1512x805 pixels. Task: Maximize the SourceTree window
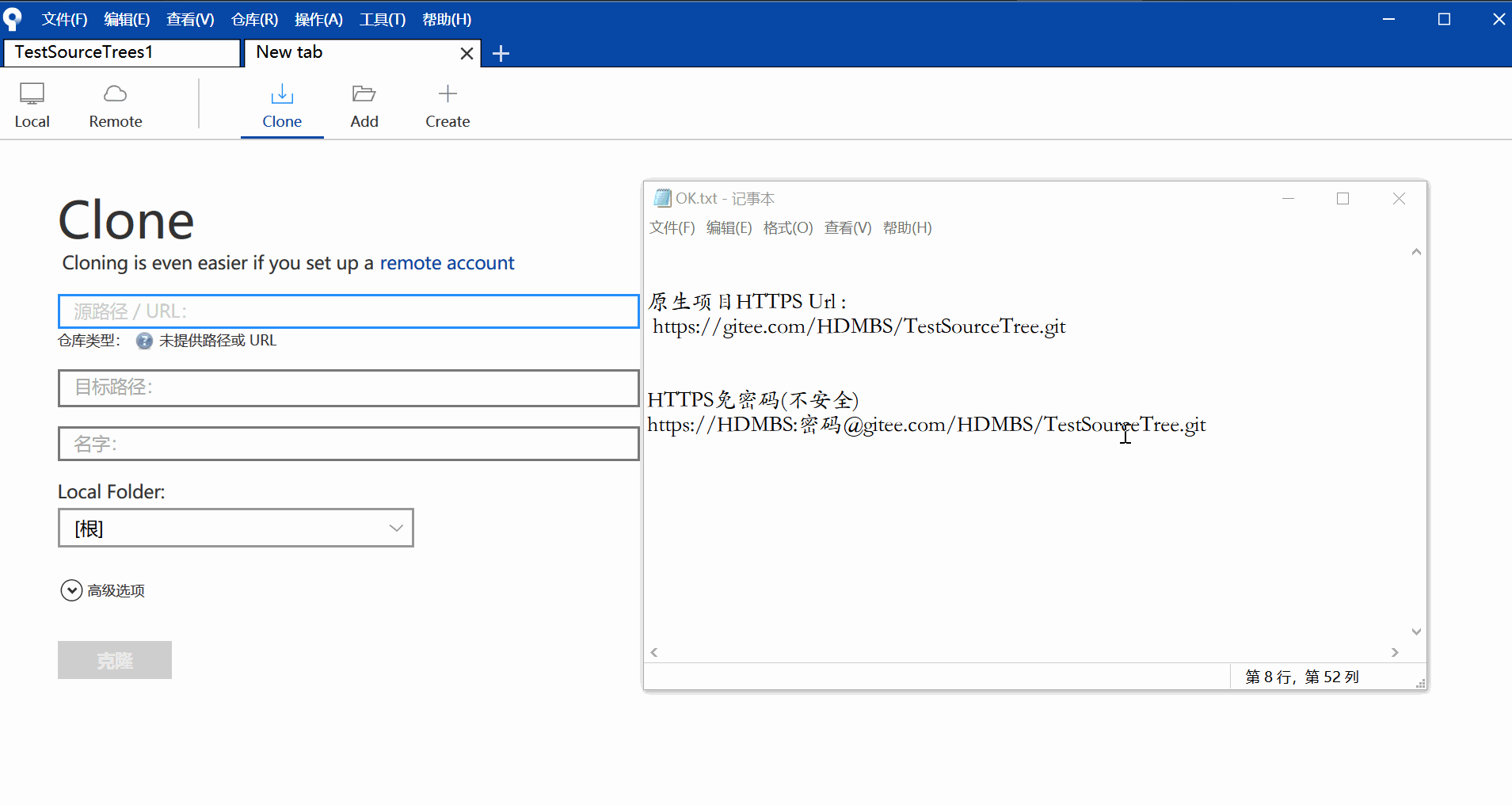click(1444, 19)
